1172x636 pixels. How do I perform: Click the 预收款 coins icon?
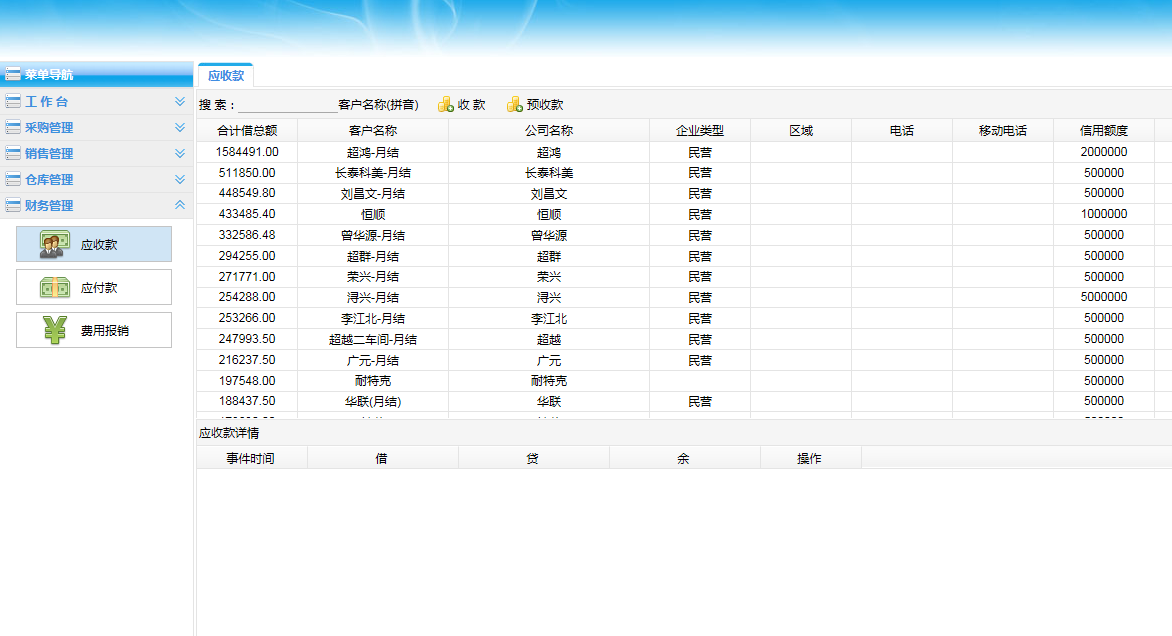click(515, 105)
